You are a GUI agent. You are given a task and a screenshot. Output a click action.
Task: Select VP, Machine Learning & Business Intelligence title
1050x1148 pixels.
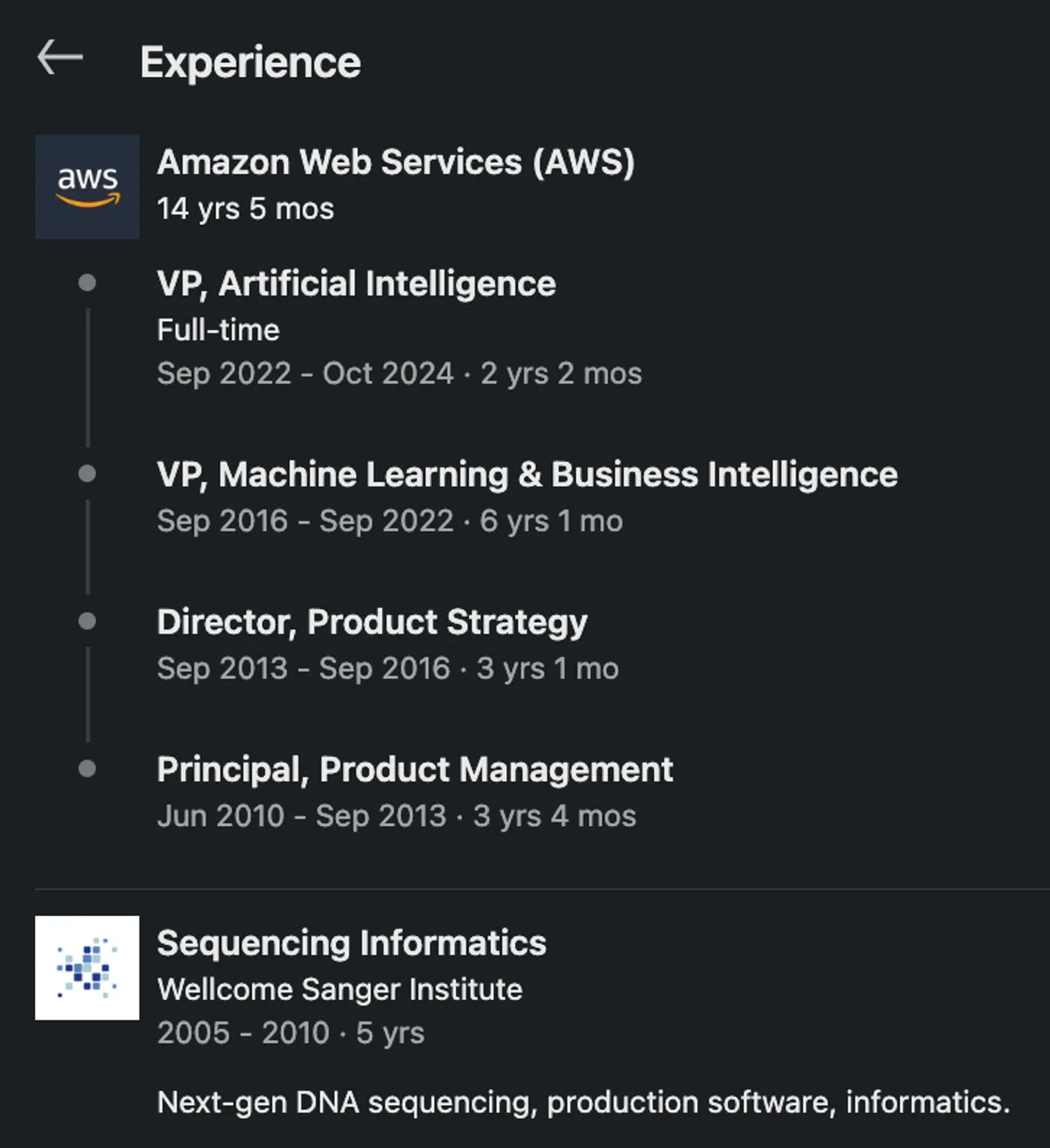coord(527,474)
